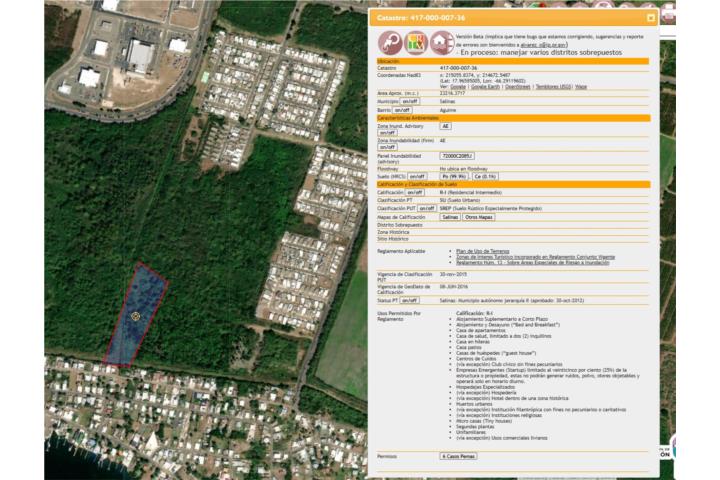Toggle Calificación layer on/off
Image resolution: width=720 pixels, height=480 pixels.
pos(415,192)
